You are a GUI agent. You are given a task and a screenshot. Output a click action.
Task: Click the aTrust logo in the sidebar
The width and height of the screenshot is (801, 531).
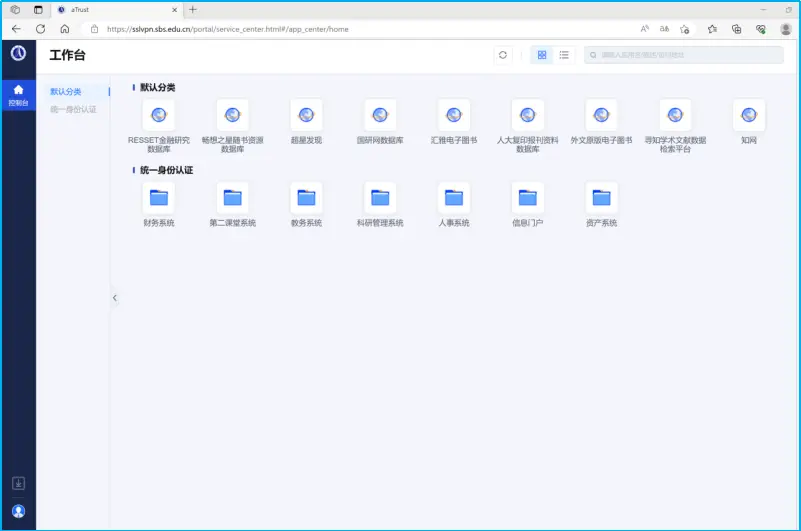[x=18, y=53]
